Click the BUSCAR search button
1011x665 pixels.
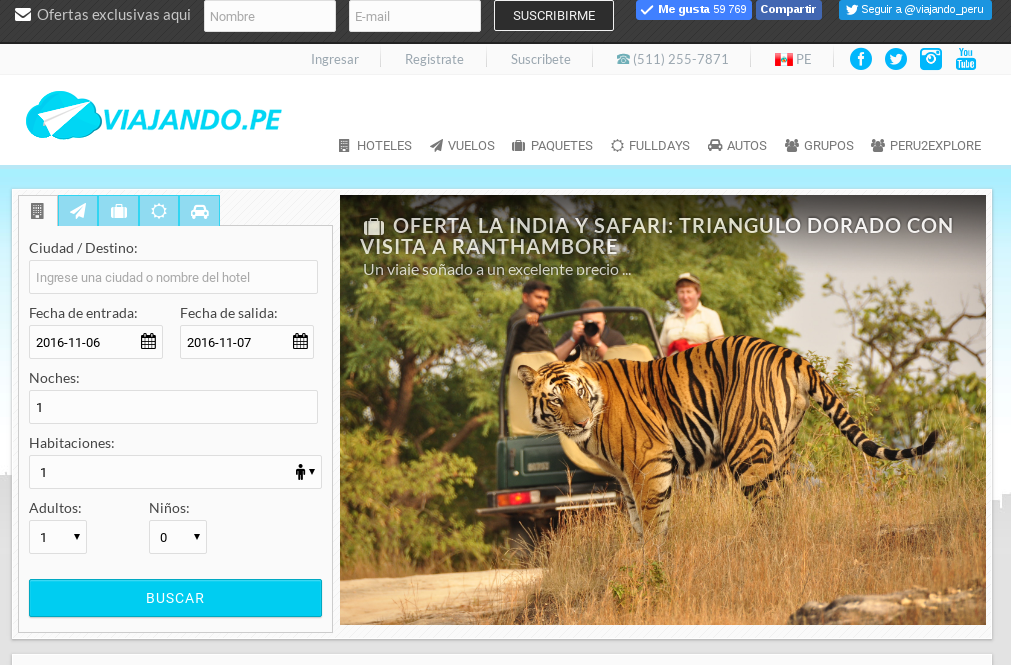[x=175, y=598]
